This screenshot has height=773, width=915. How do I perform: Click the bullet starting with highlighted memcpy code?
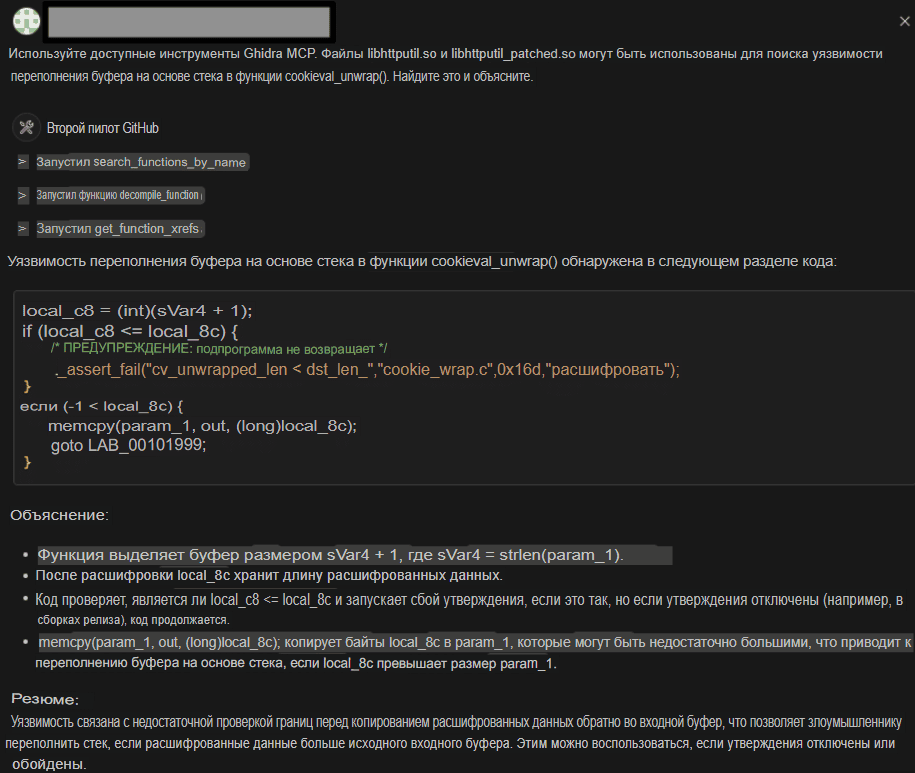(x=470, y=643)
